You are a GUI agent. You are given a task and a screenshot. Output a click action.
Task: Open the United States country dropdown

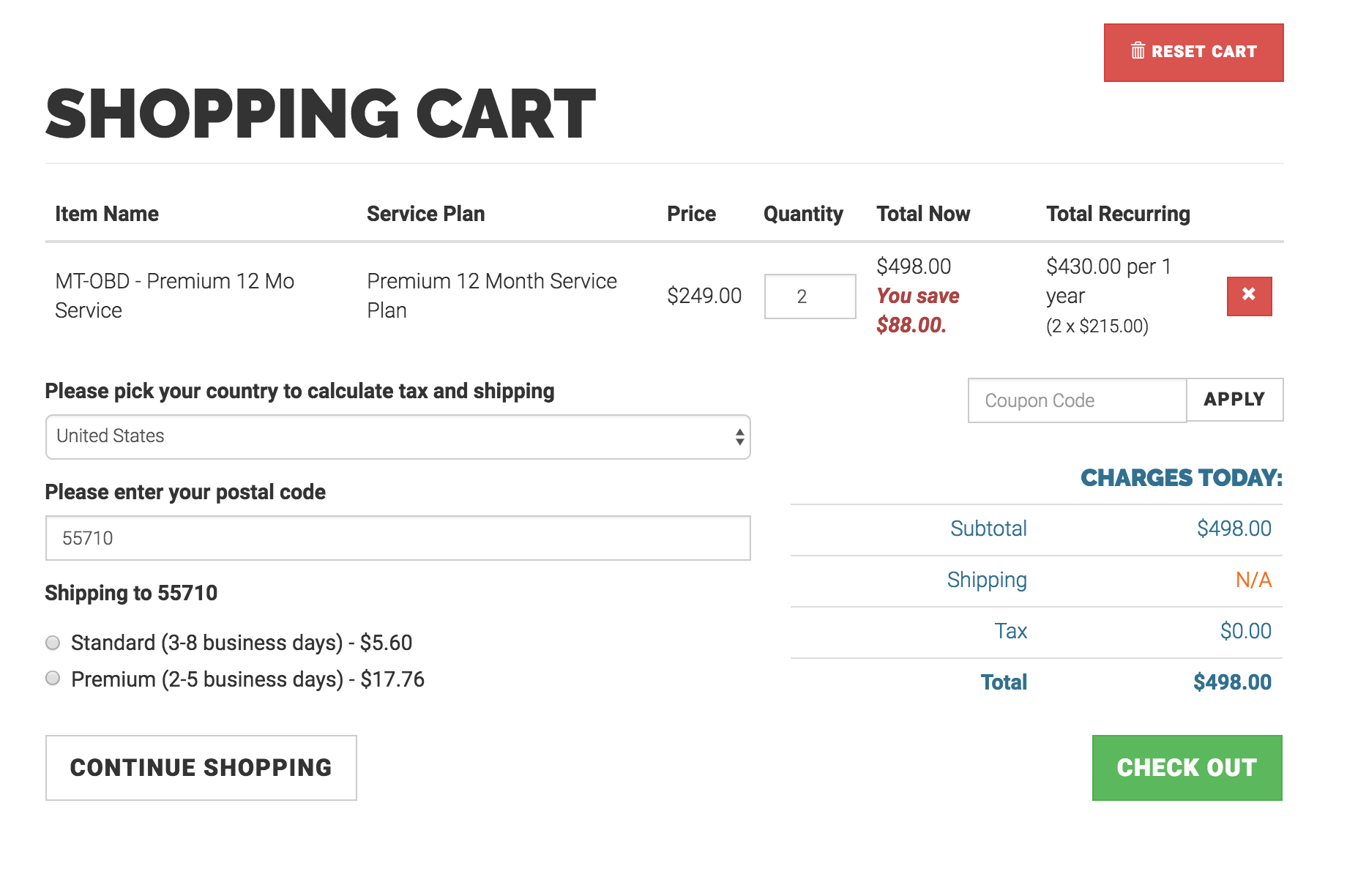[398, 437]
